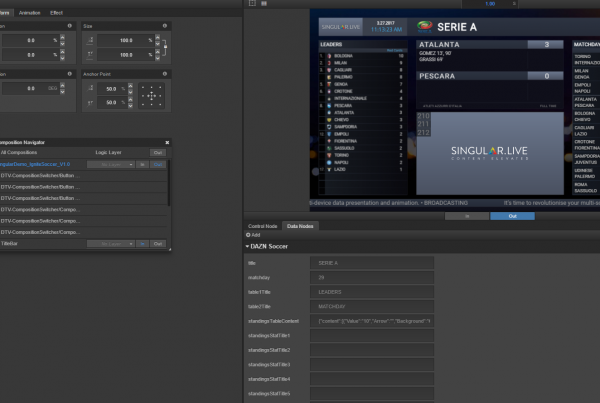This screenshot has width=600, height=403.
Task: Click the Add button in Data Nodes
Action: (253, 235)
